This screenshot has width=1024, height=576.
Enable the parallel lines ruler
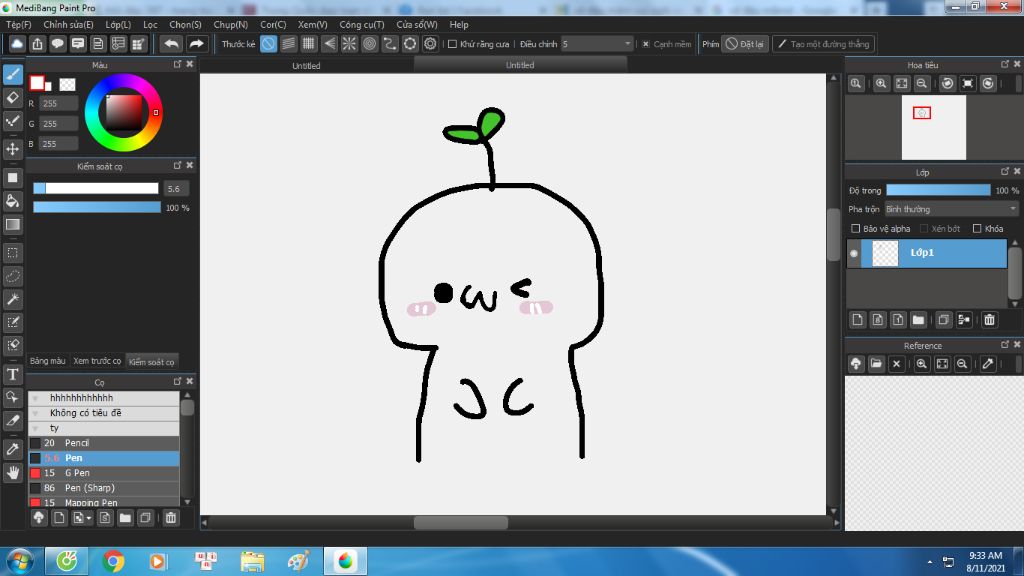tap(289, 44)
